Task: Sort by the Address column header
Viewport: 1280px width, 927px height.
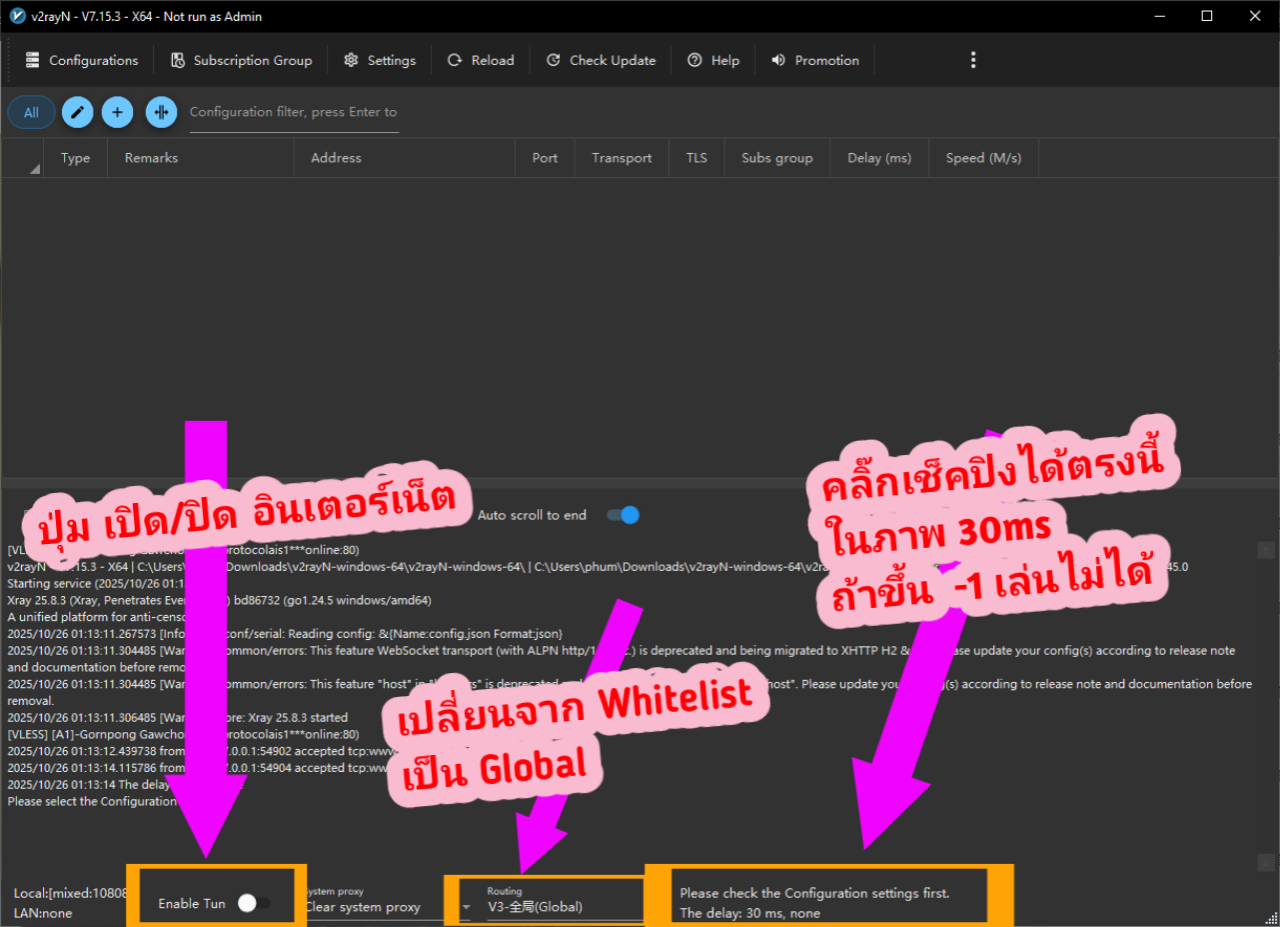Action: [405, 158]
